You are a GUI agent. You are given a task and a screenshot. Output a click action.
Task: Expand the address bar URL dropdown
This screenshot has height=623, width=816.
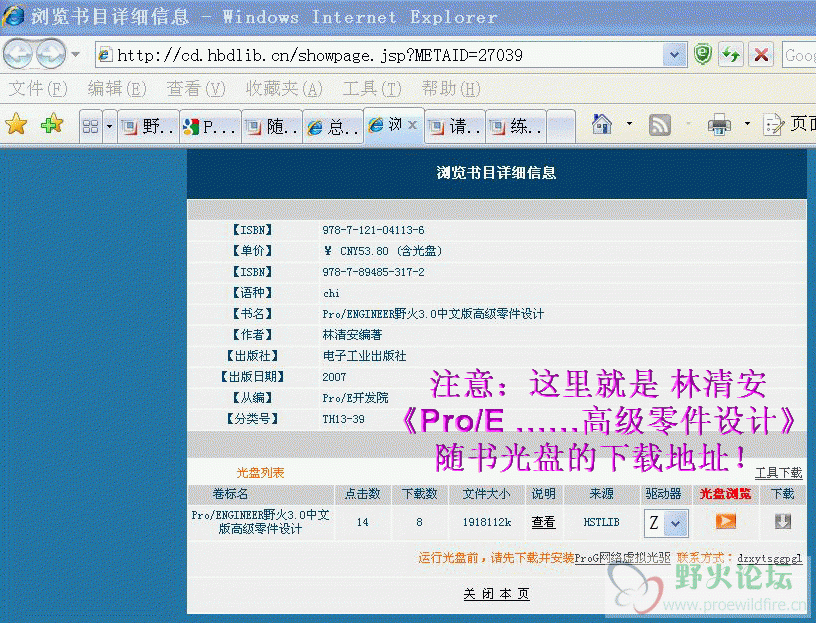point(674,55)
